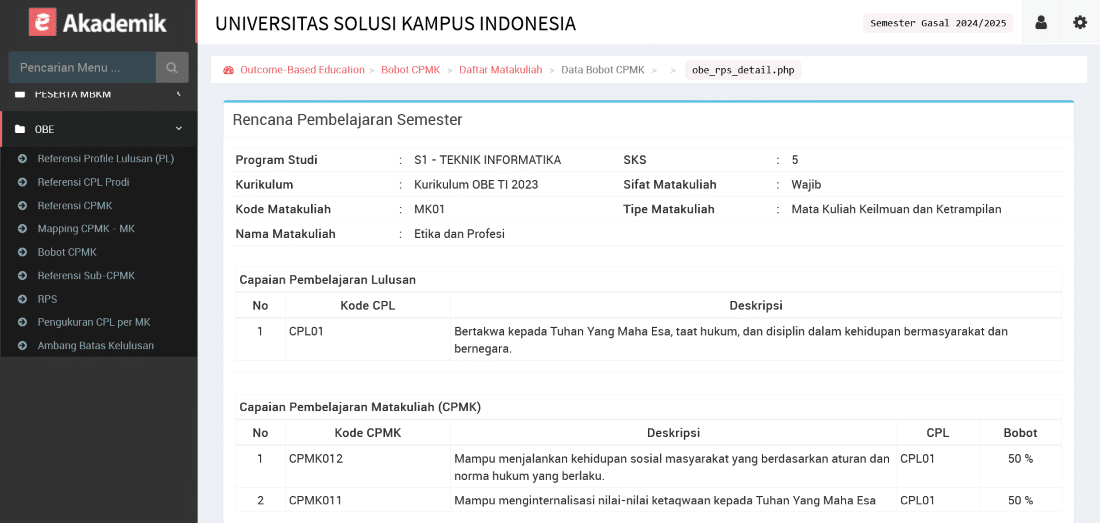Image resolution: width=1100 pixels, height=523 pixels.
Task: Click Outcome-Based Education breadcrumb link
Action: [302, 70]
